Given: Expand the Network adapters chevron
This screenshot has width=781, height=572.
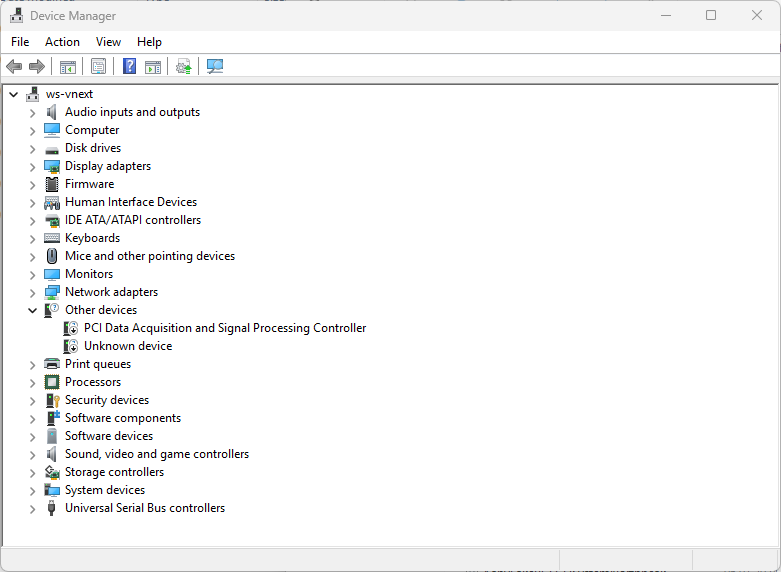Looking at the screenshot, I should (32, 292).
